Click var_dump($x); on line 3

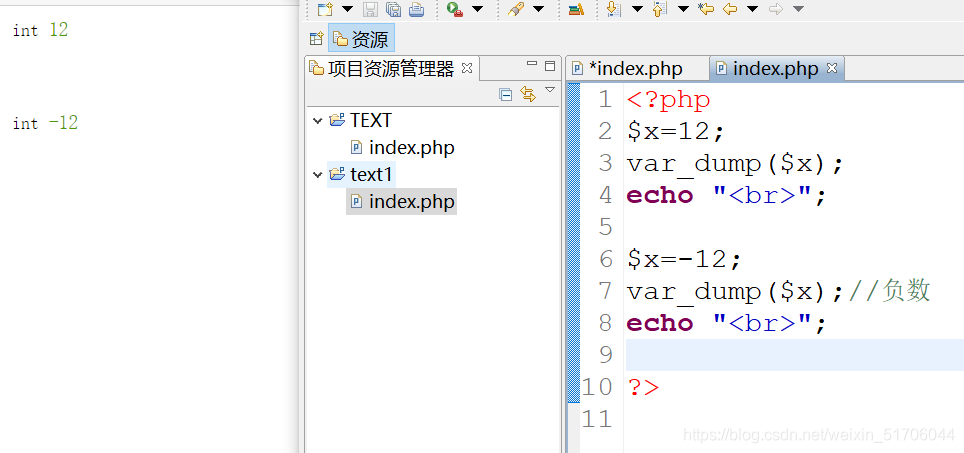point(735,164)
